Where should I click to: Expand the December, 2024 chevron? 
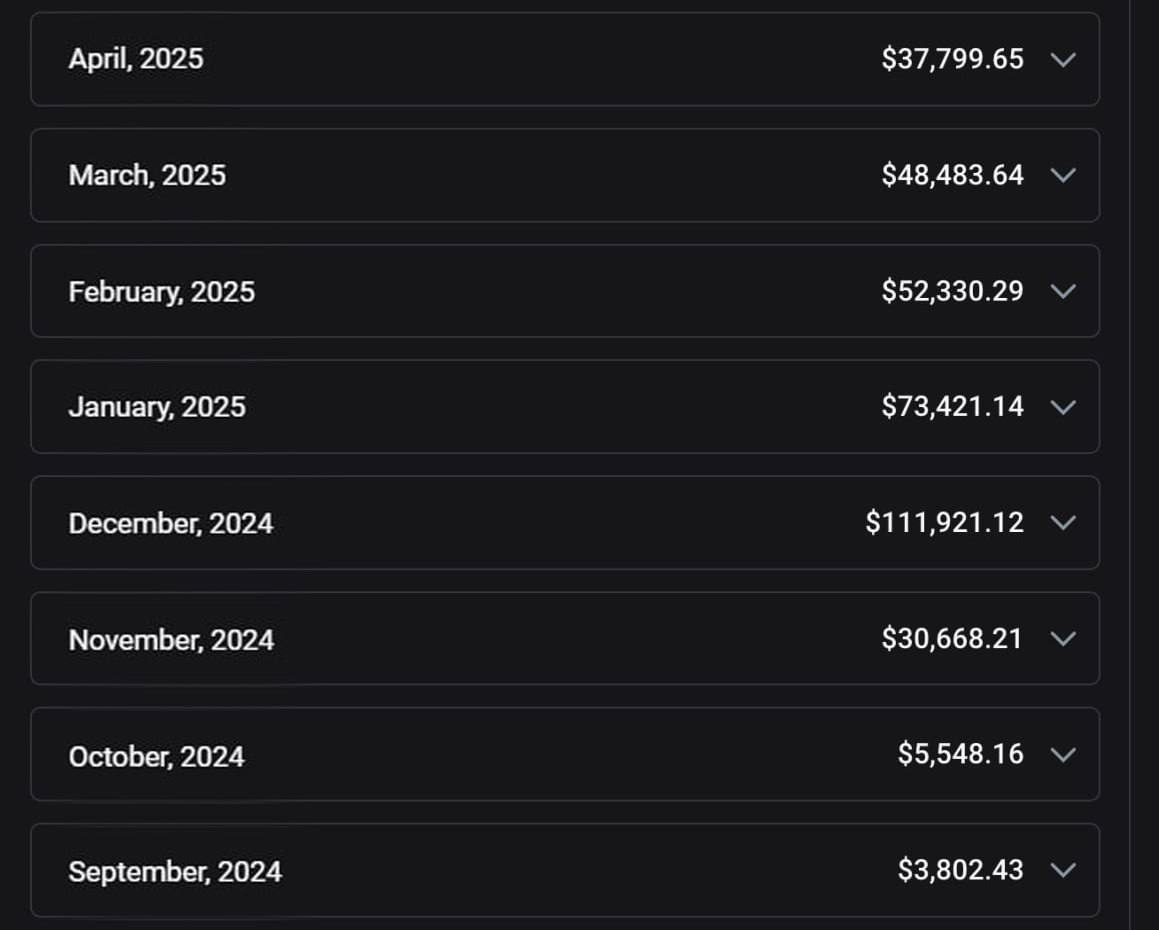click(1063, 523)
